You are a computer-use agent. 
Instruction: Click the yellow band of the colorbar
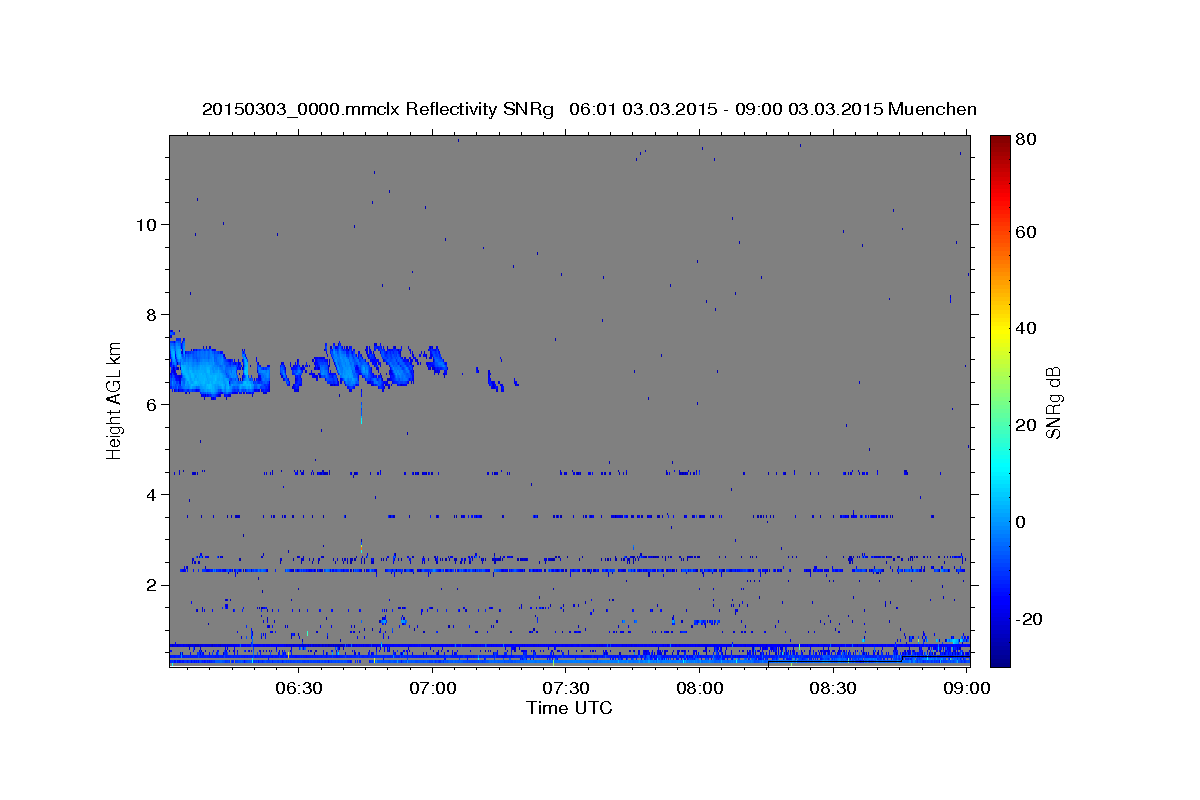(x=1000, y=328)
